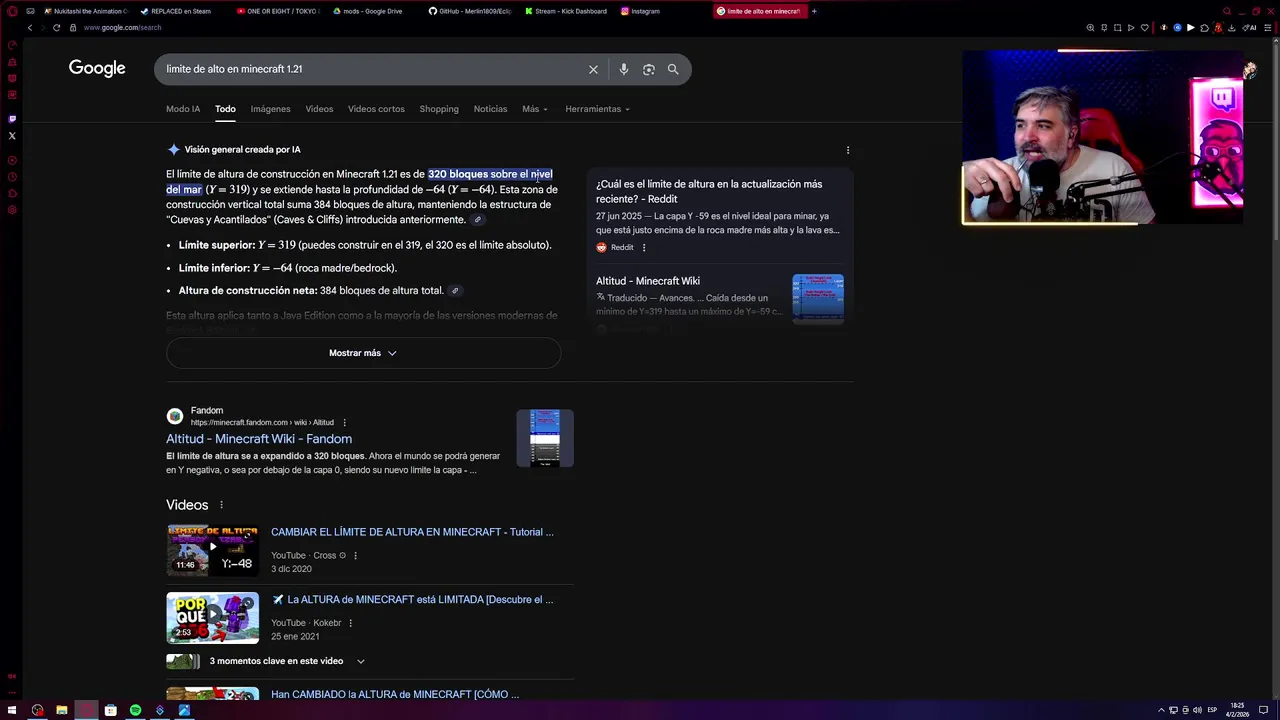Reload the page with refresh icon
1280x720 pixels.
click(56, 27)
